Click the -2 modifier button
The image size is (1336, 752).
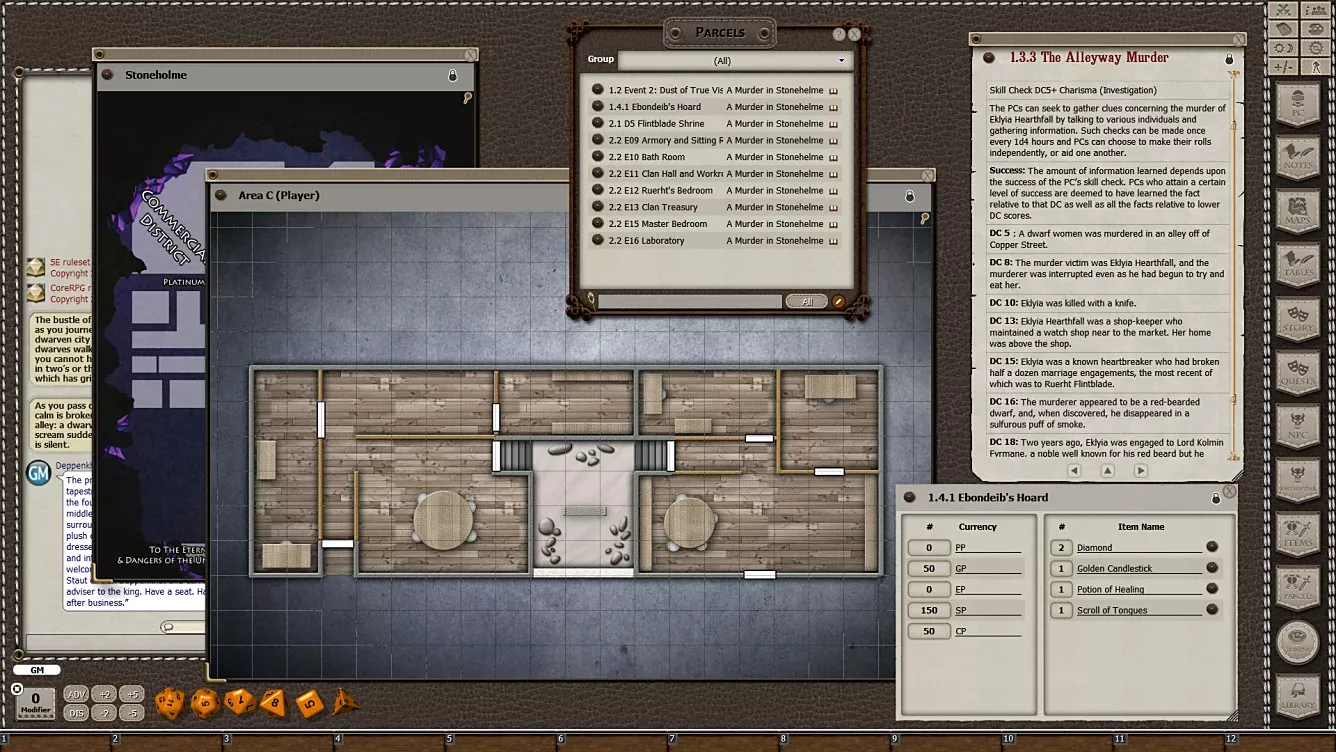click(104, 713)
